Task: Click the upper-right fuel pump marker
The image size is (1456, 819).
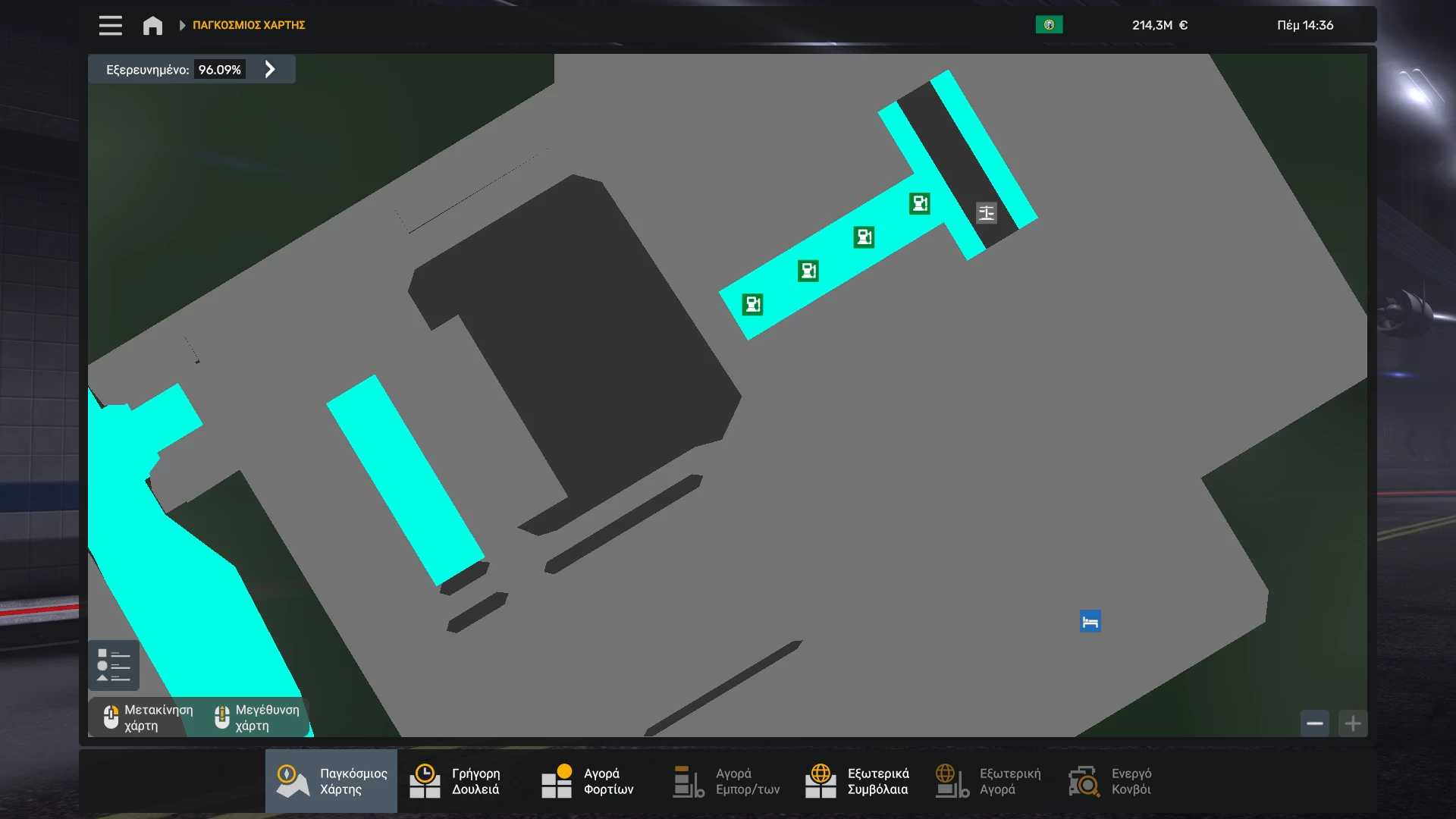Action: [919, 203]
